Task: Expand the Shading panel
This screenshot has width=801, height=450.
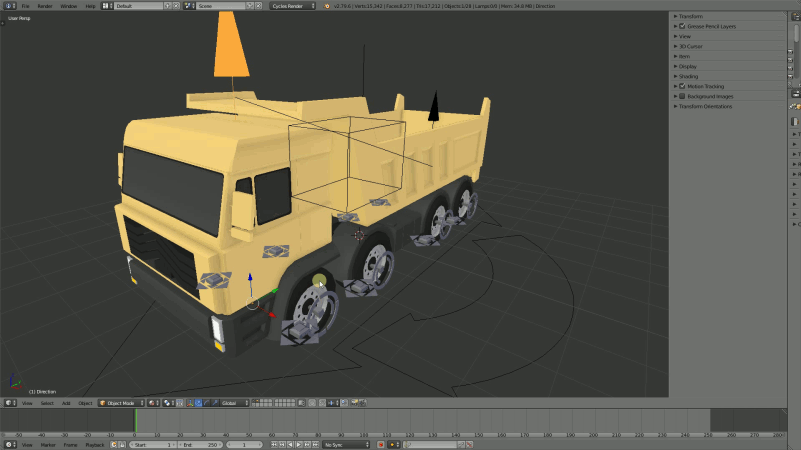Action: click(688, 76)
